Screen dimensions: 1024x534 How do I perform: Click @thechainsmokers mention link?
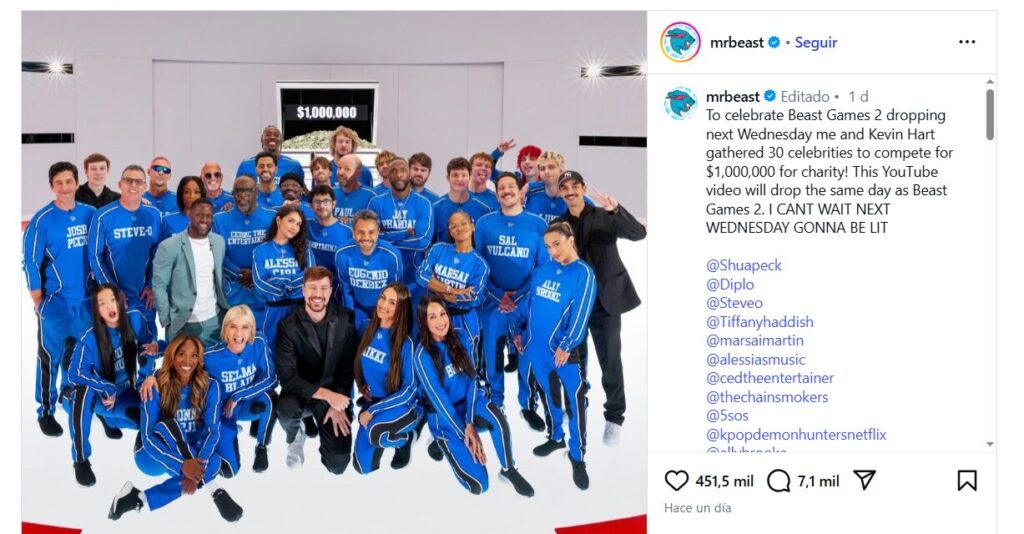tap(767, 397)
